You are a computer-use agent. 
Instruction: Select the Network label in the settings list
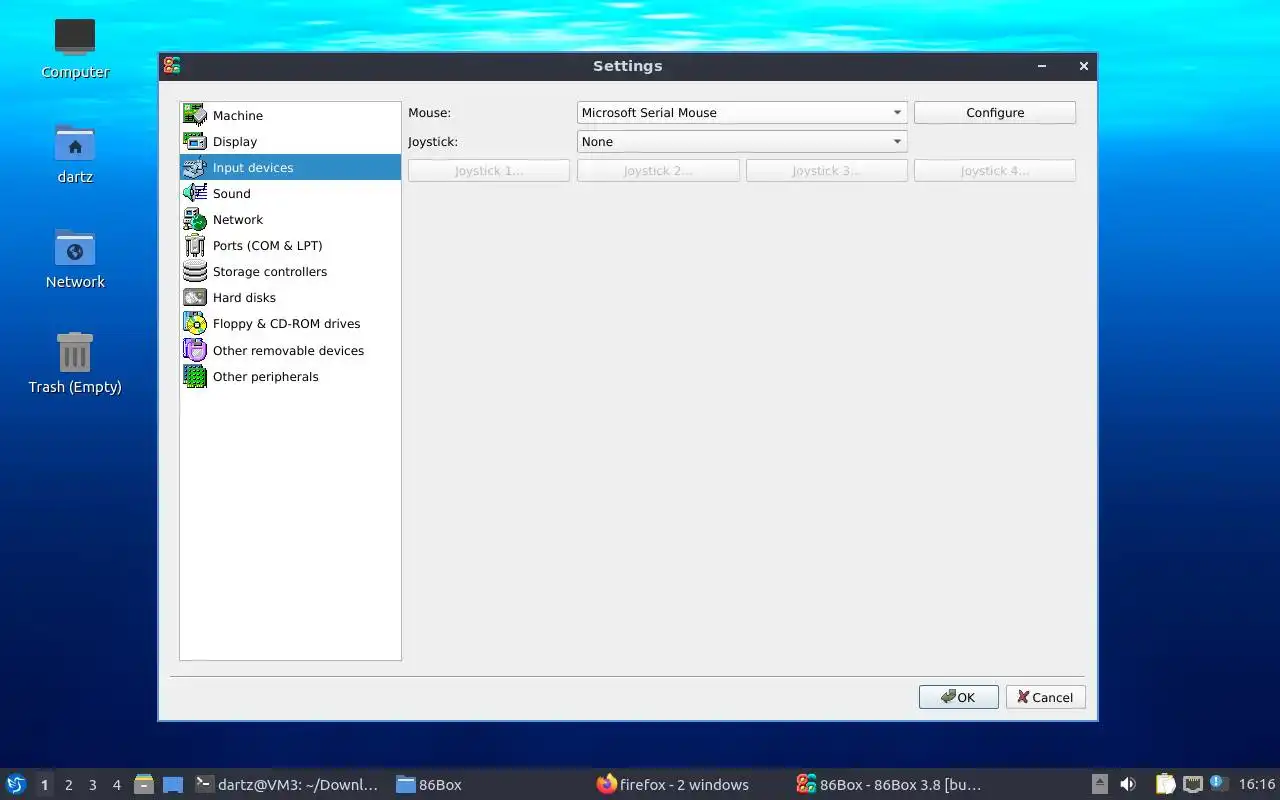(238, 220)
